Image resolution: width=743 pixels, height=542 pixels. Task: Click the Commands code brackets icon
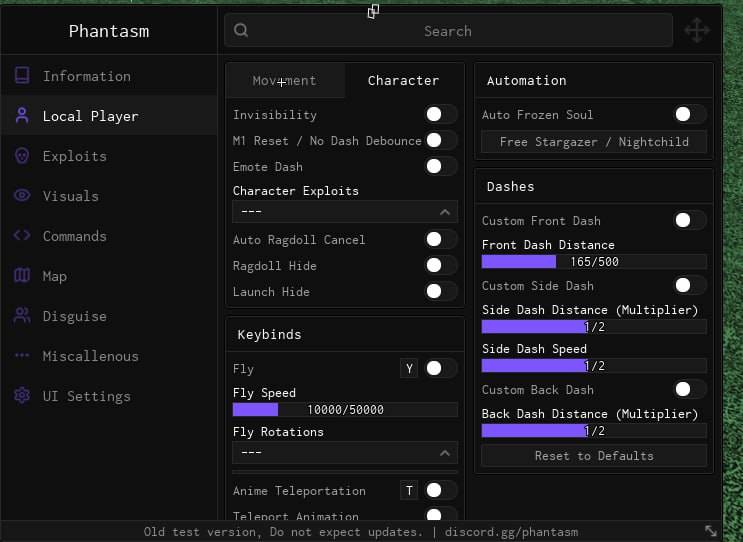(22, 235)
